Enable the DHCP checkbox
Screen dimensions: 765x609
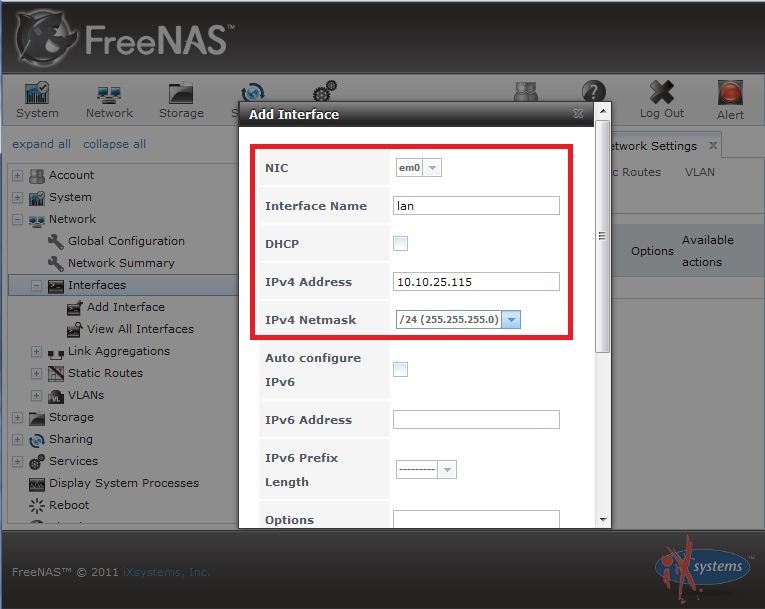(401, 244)
